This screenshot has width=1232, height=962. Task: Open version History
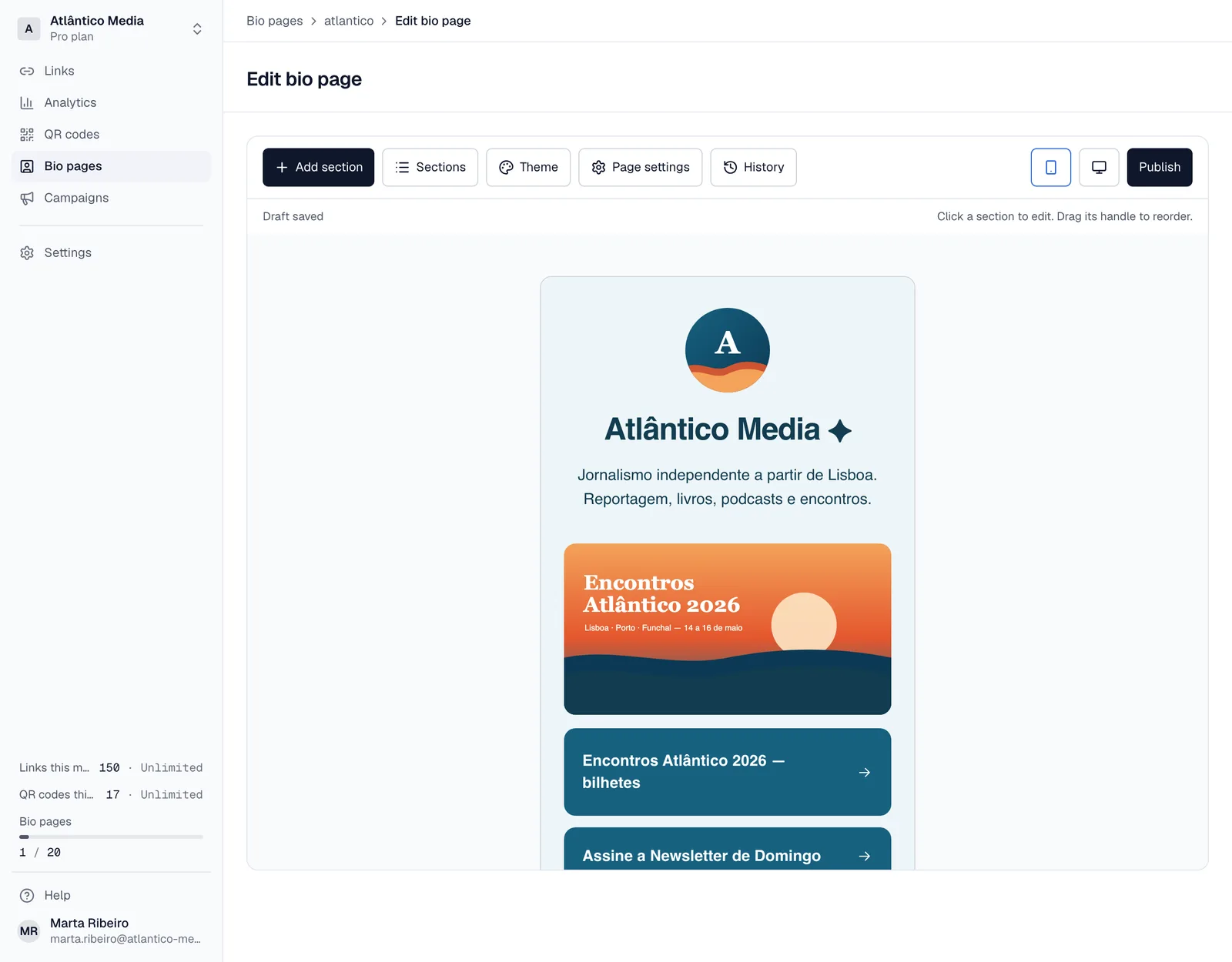[753, 167]
